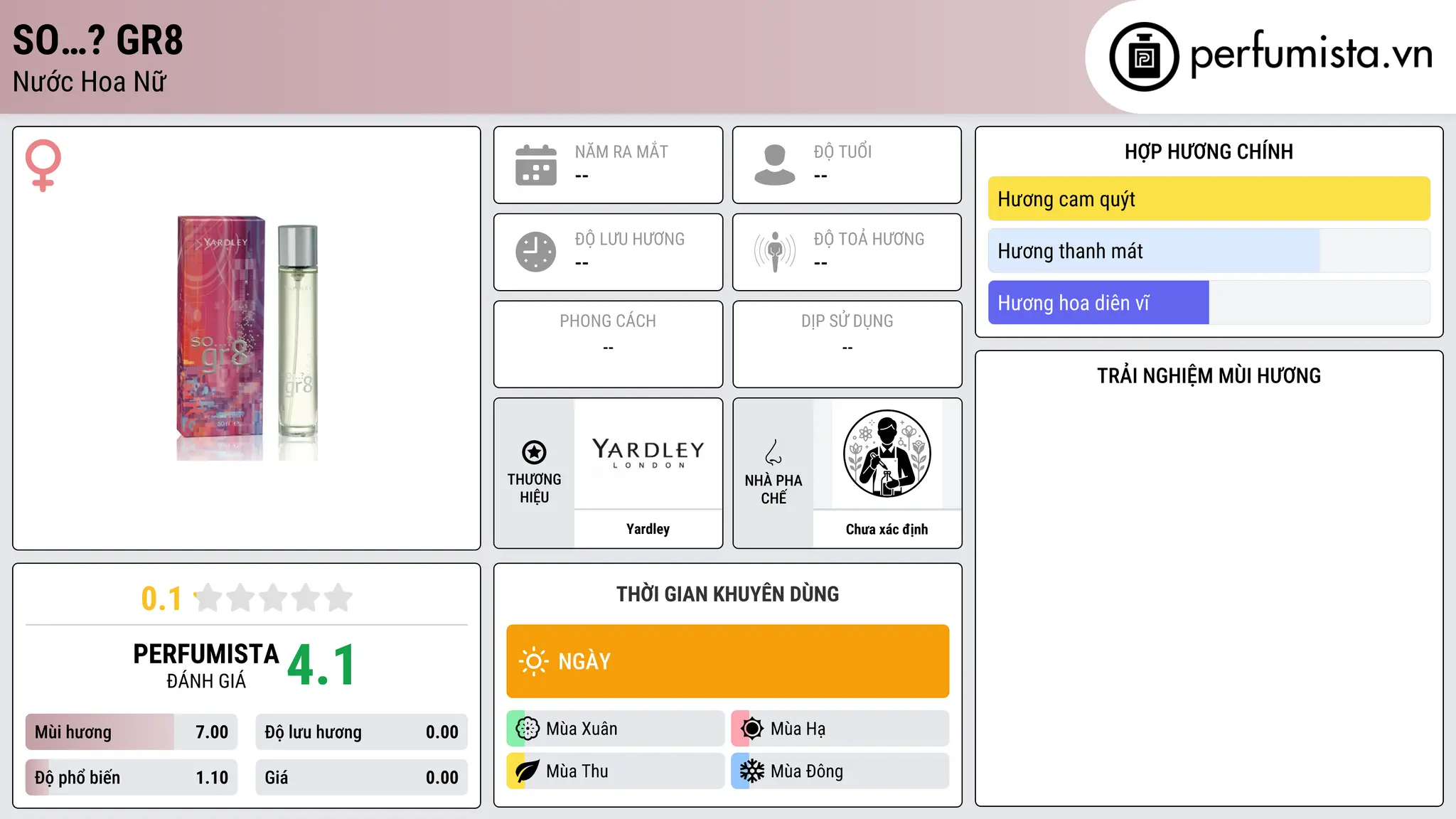This screenshot has width=1456, height=819.
Task: Click the Độ Tuổi label
Action: click(842, 152)
